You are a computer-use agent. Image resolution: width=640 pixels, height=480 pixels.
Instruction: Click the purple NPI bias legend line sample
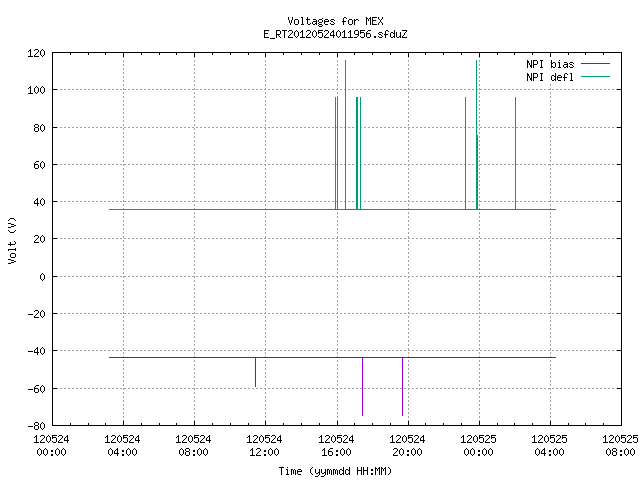tap(595, 64)
